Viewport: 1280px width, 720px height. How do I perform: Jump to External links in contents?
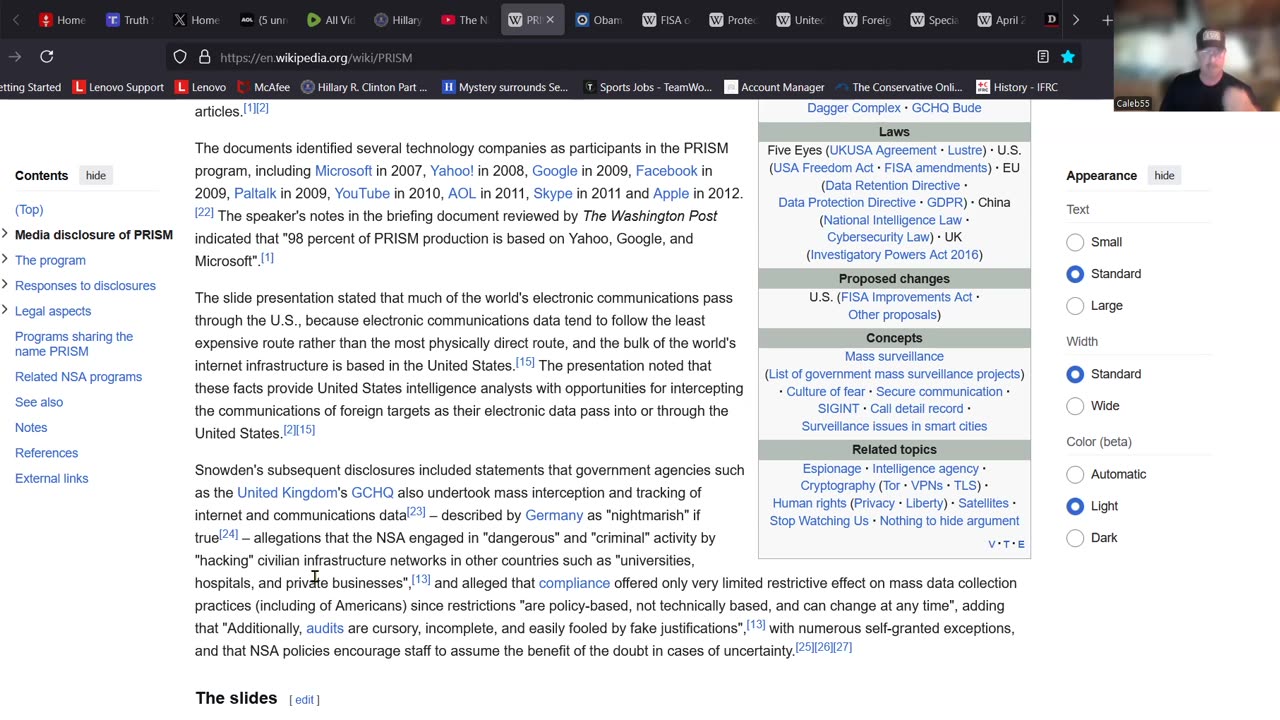coord(51,478)
